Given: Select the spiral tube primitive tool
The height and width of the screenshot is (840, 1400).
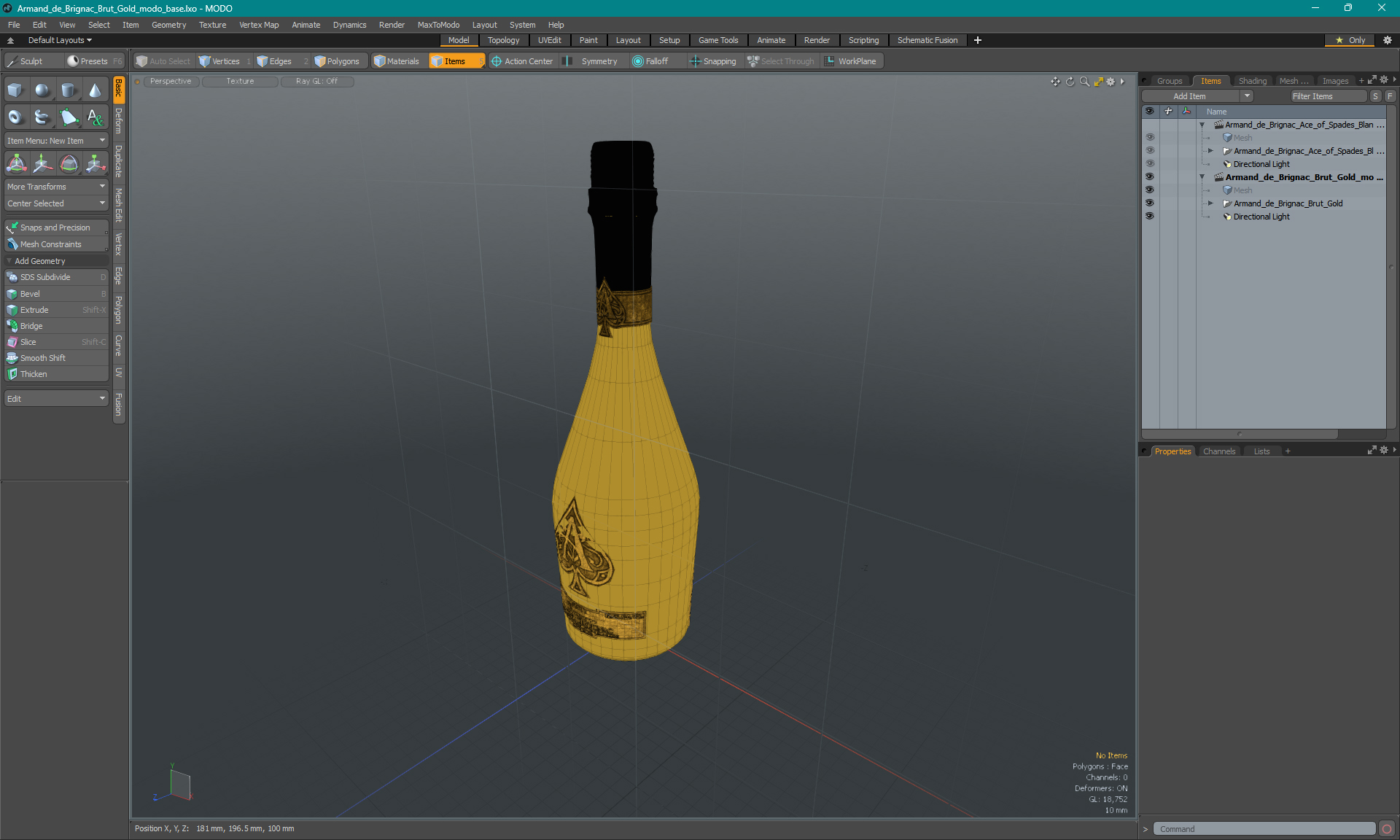Looking at the screenshot, I should click(x=42, y=117).
